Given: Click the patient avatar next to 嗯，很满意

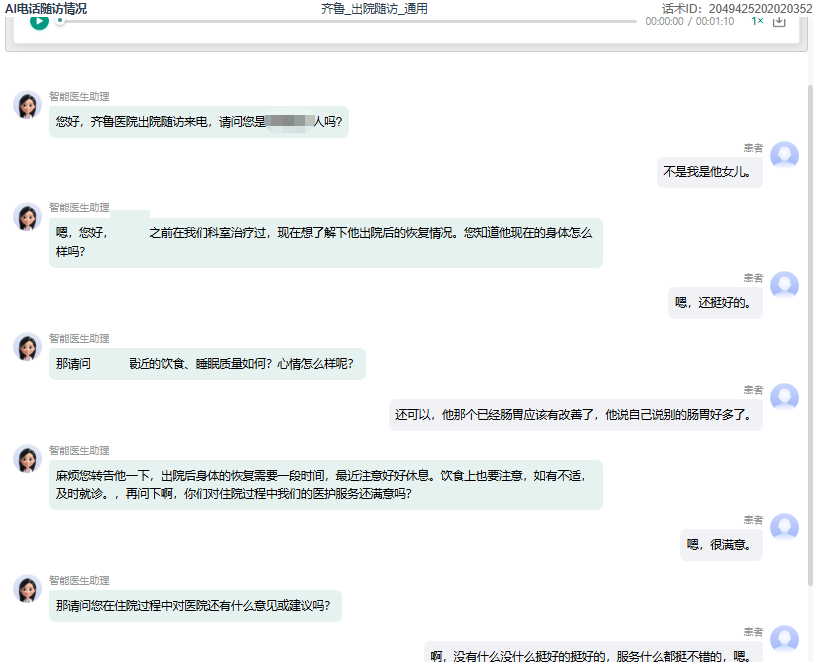Looking at the screenshot, I should [784, 528].
